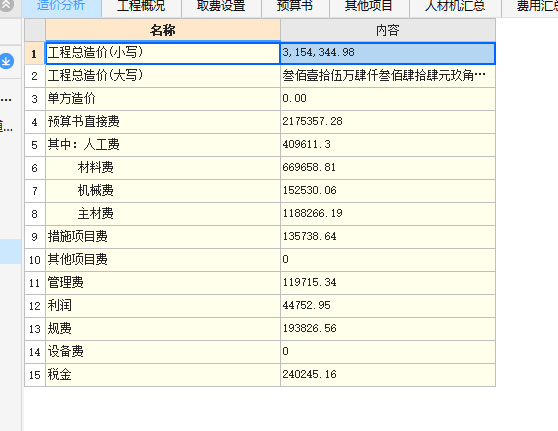Click the 1188266.19 value cell
Screen dimensions: 558x431
[388, 214]
